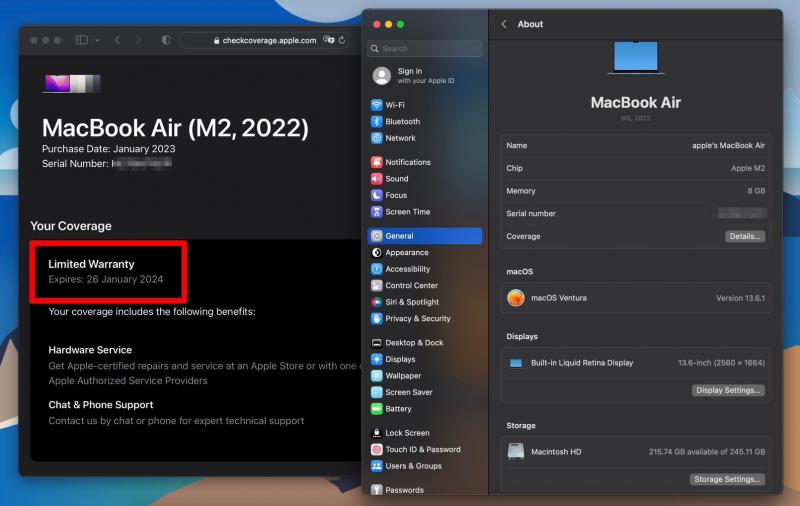
Task: Click the Chat & Phone Support heading
Action: point(101,405)
